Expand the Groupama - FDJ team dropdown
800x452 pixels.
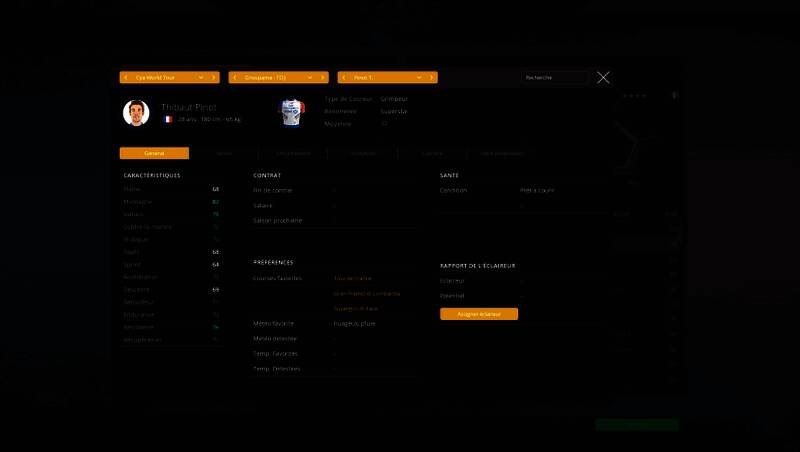(x=322, y=77)
